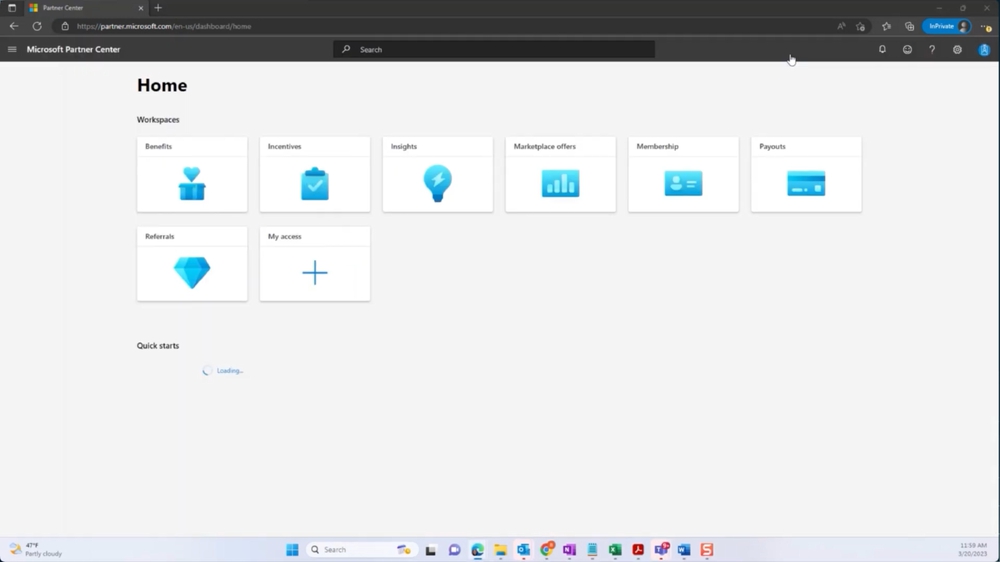
Task: Open the taskbar clock and date
Action: click(973, 549)
